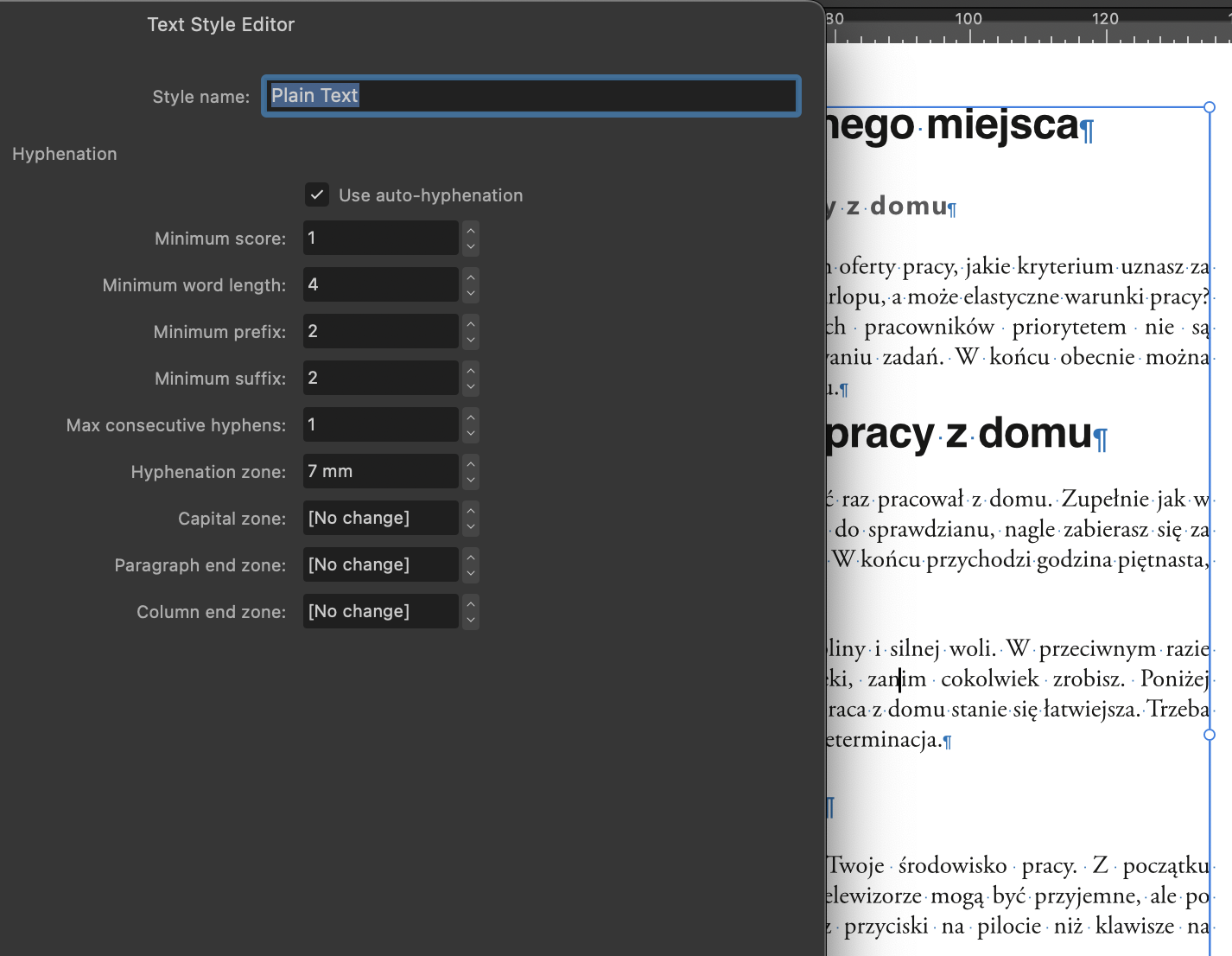
Task: Click the Style name input field
Action: pos(531,96)
